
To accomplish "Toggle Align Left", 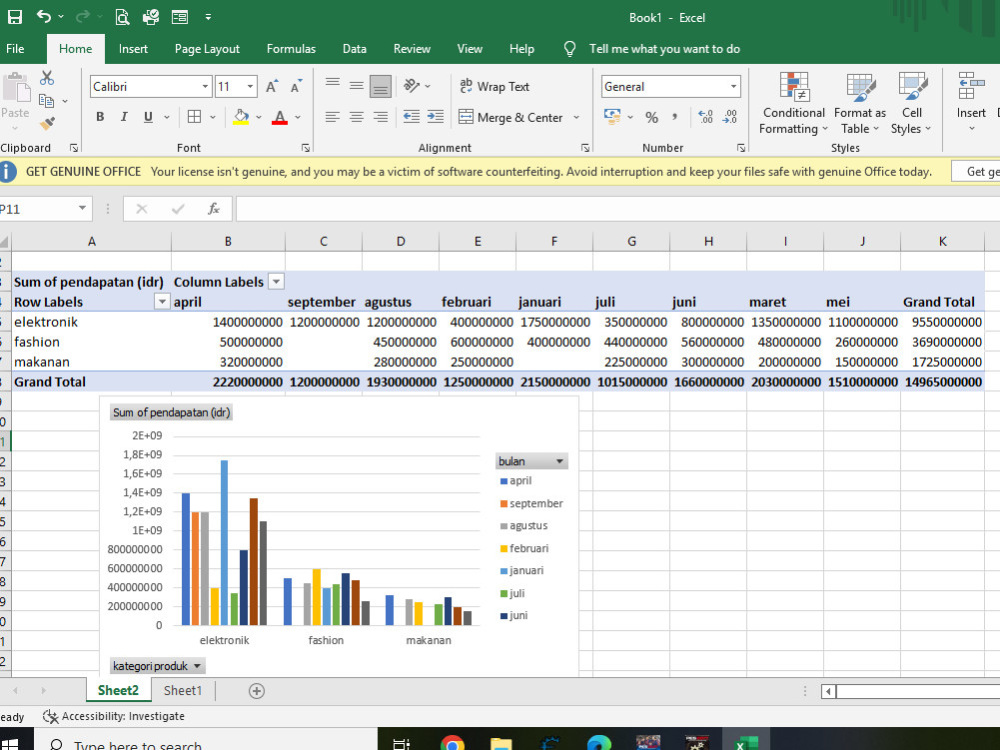I will (x=332, y=117).
